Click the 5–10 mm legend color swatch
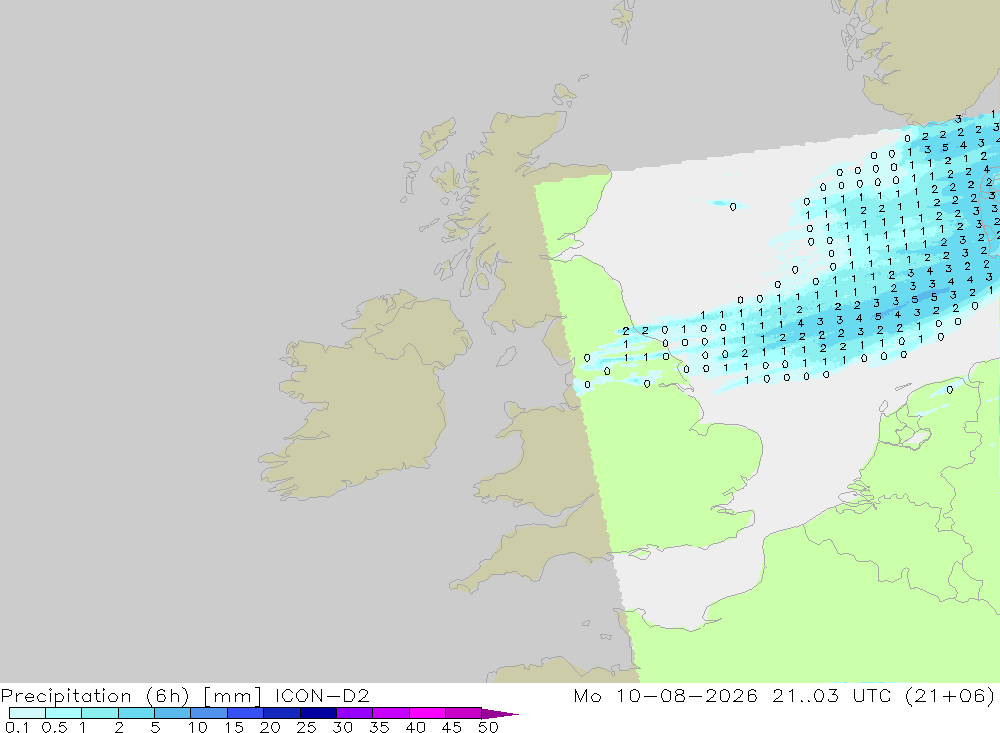Viewport: 1000px width, 733px height. click(x=173, y=713)
